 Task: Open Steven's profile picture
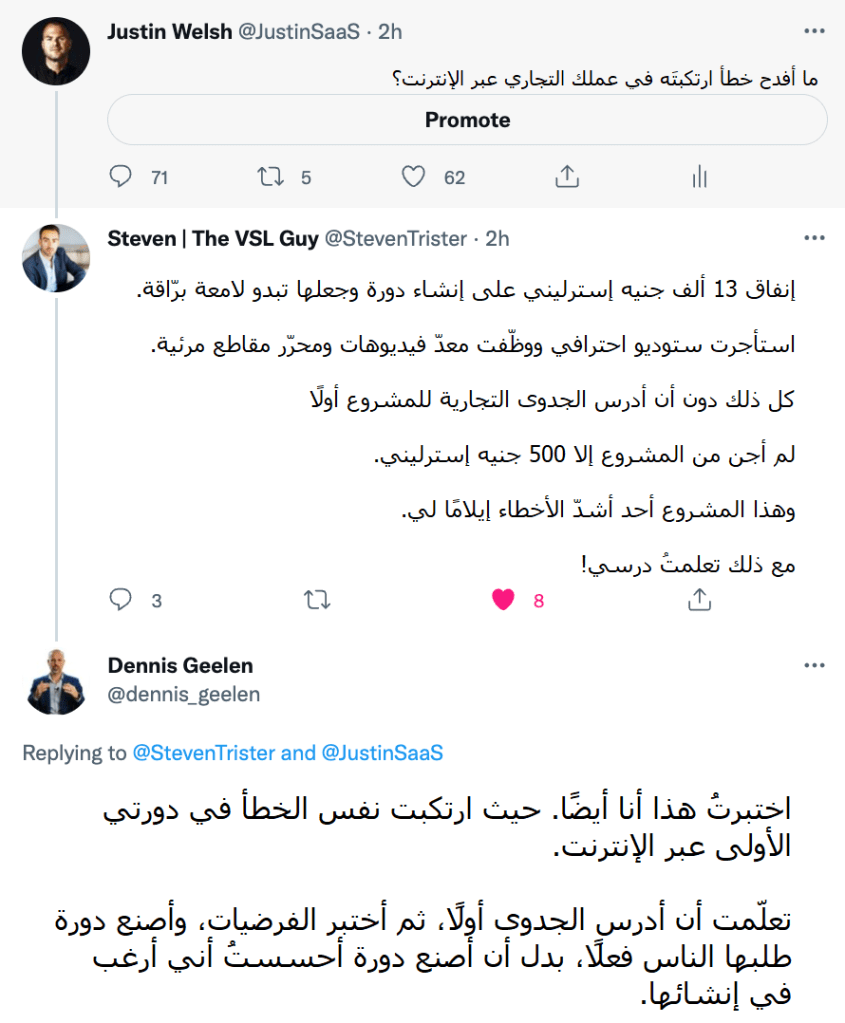[x=56, y=258]
